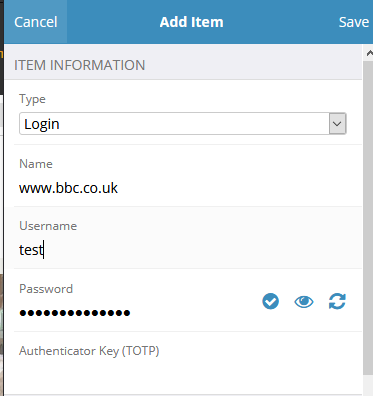Viewport: 373px width, 396px height.
Task: Cancel adding the item
Action: tap(36, 22)
